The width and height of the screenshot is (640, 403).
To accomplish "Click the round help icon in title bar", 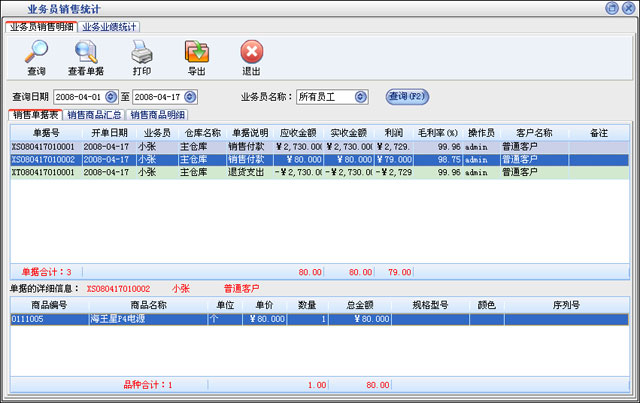I will (610, 8).
